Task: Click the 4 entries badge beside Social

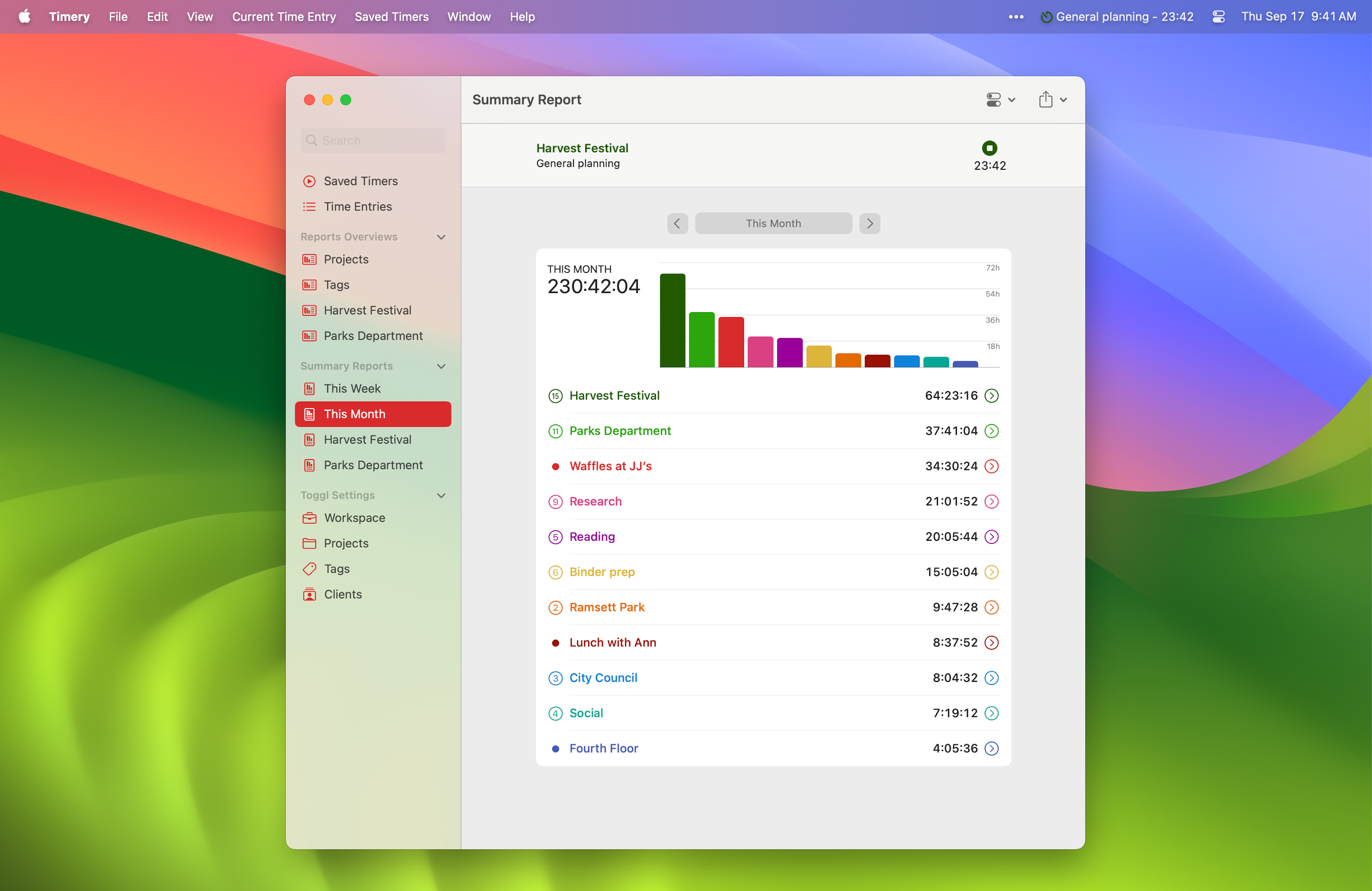Action: [x=555, y=714]
